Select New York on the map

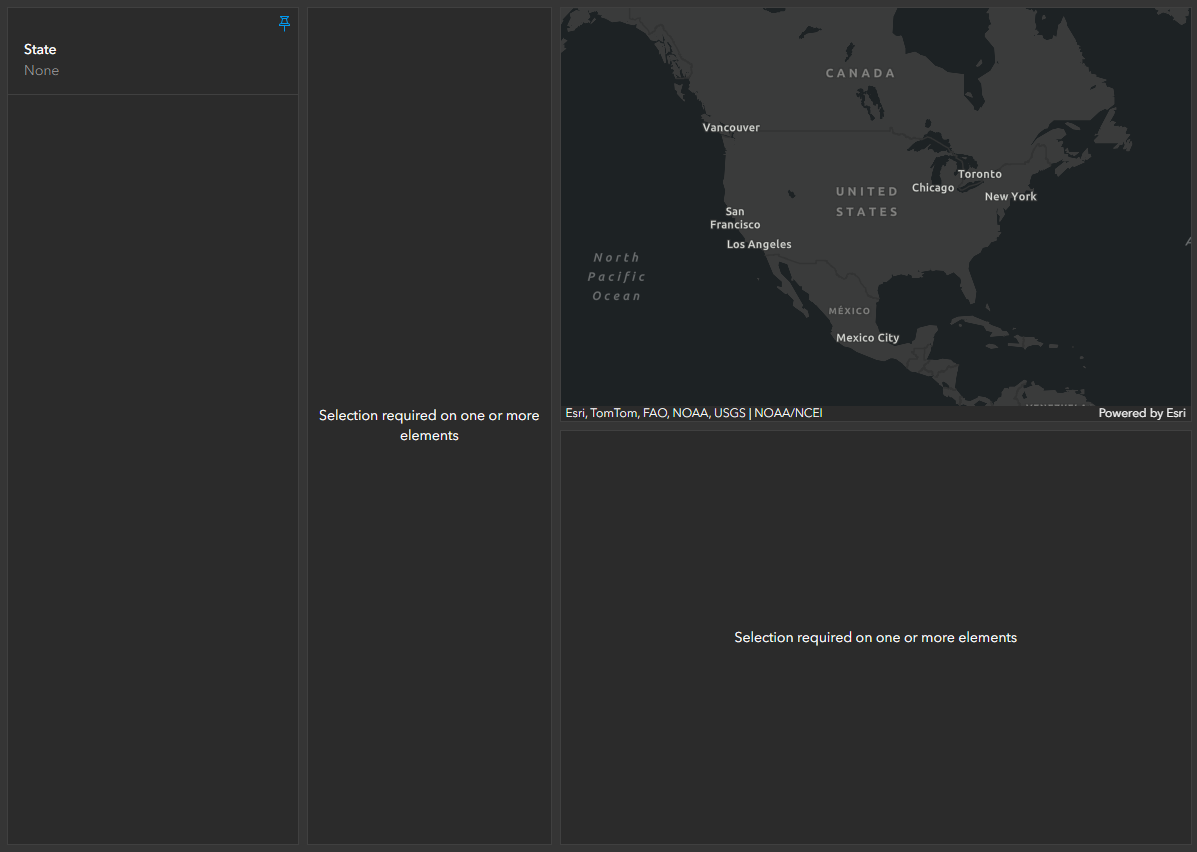click(1010, 196)
